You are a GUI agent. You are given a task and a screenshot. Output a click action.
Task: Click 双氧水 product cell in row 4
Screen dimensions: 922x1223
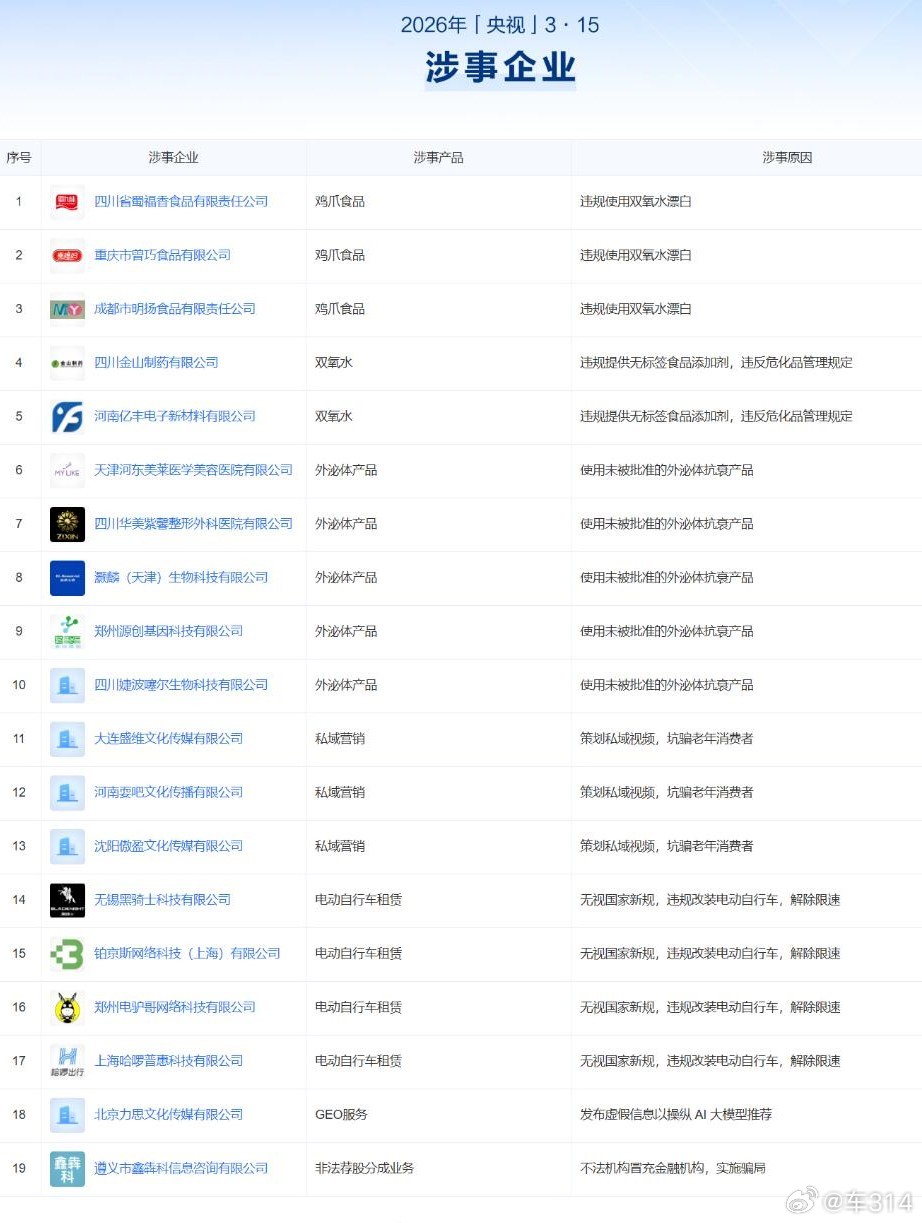(334, 363)
